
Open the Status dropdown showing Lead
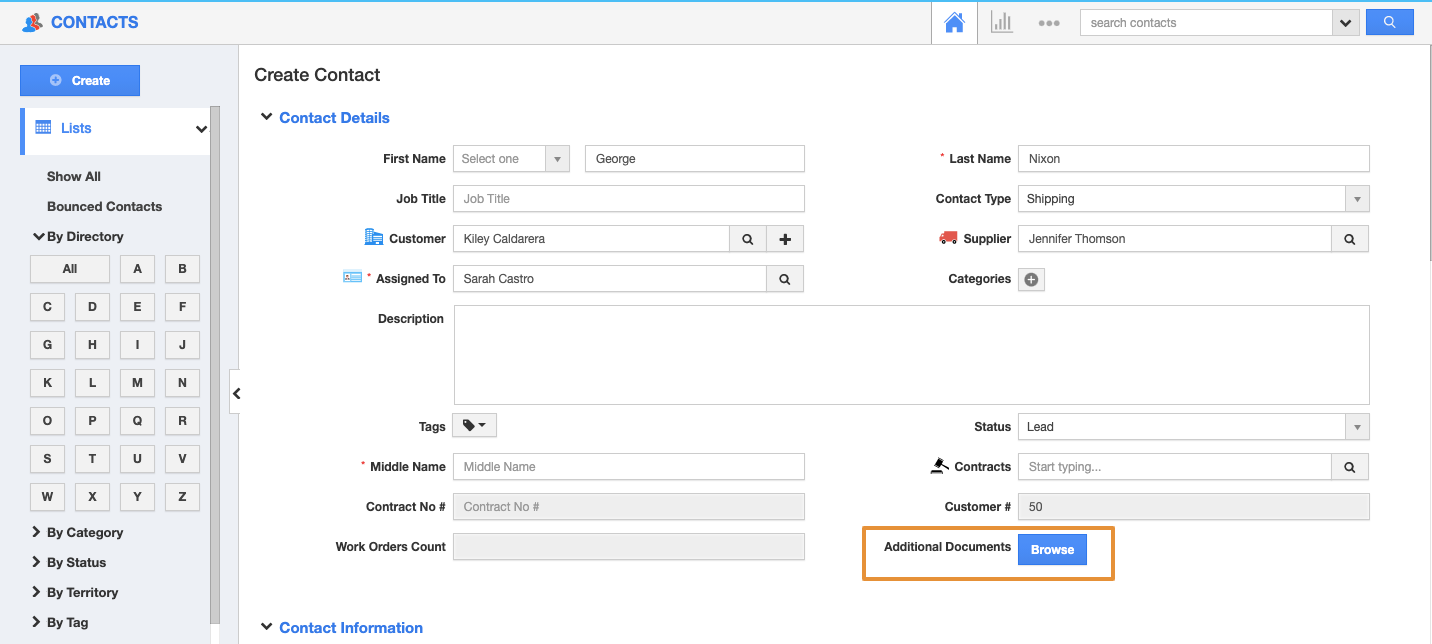[x=1356, y=426]
